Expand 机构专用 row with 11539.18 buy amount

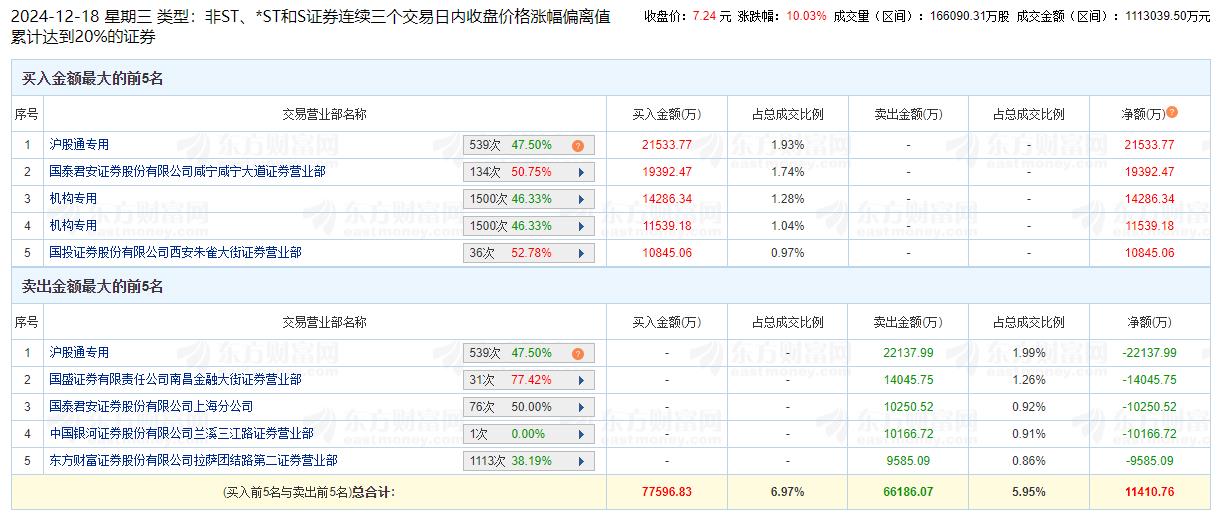point(581,227)
